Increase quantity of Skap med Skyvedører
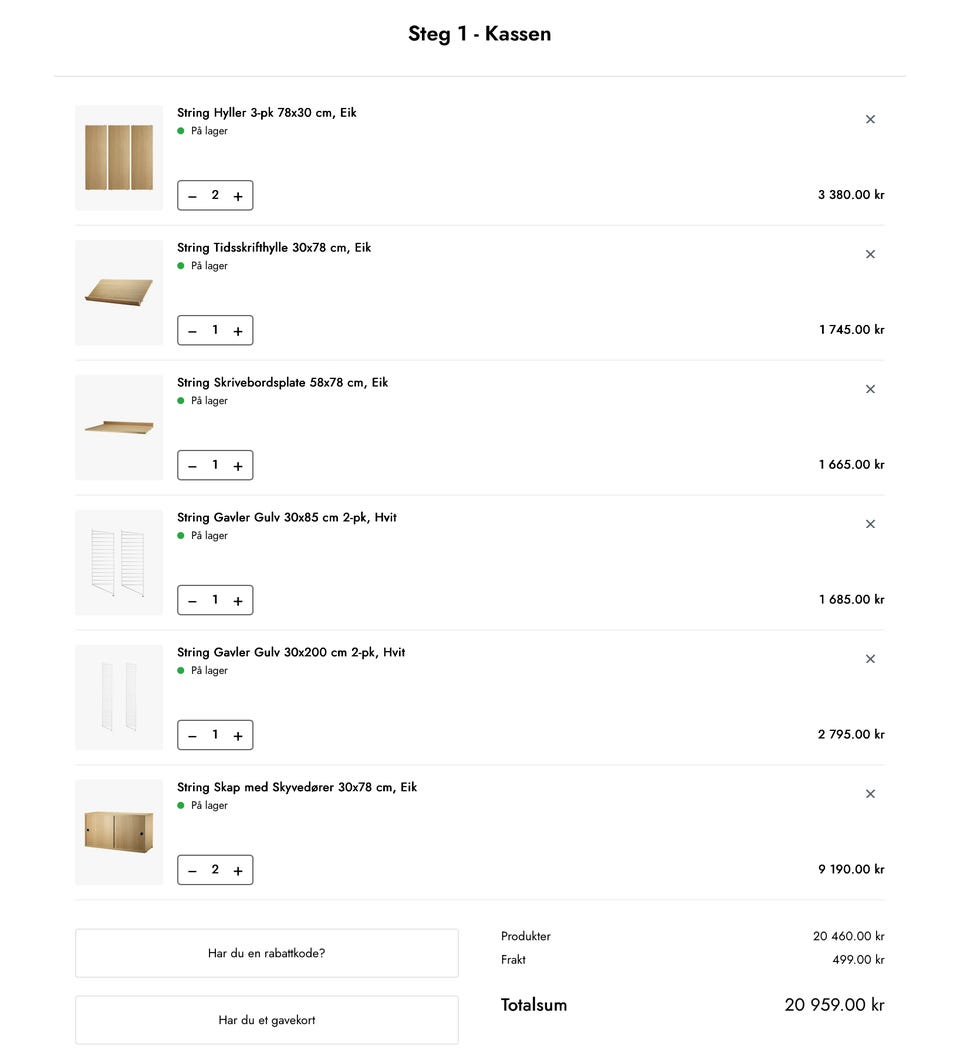The height and width of the screenshot is (1057, 960). pos(238,870)
